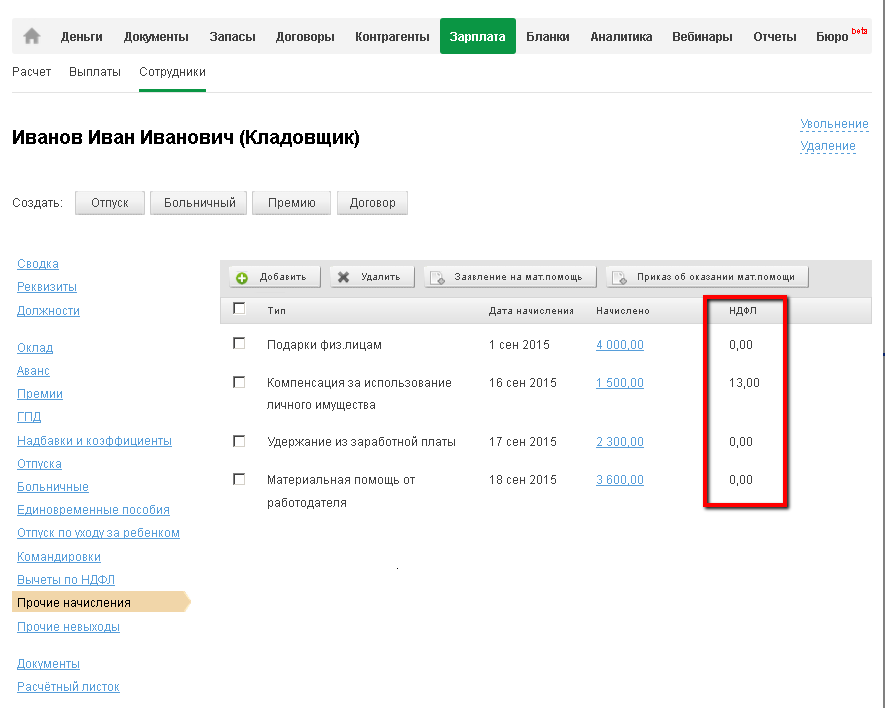Image resolution: width=885 pixels, height=708 pixels.
Task: Click the Увольнение link
Action: [834, 124]
